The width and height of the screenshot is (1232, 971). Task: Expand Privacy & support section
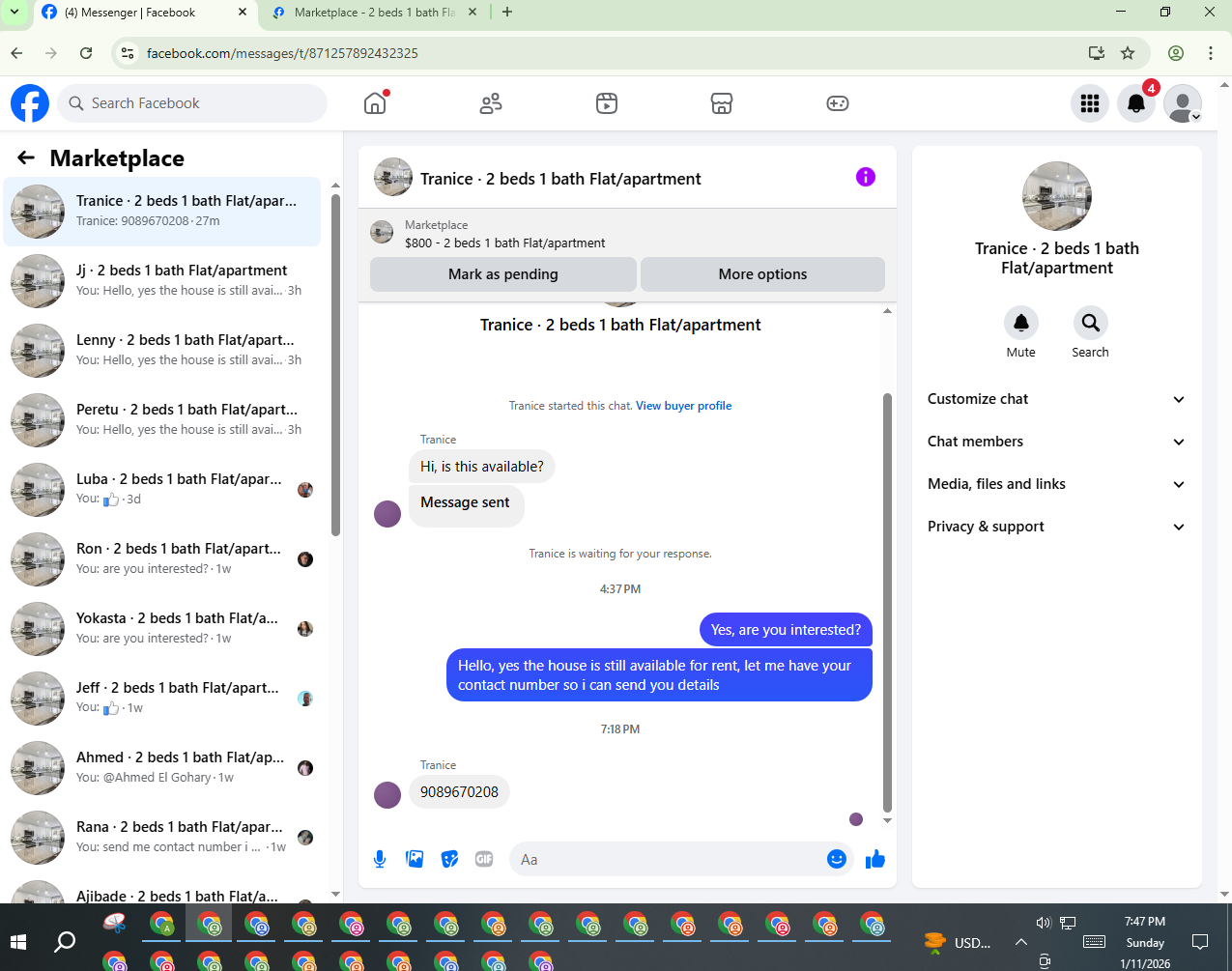coord(1057,527)
